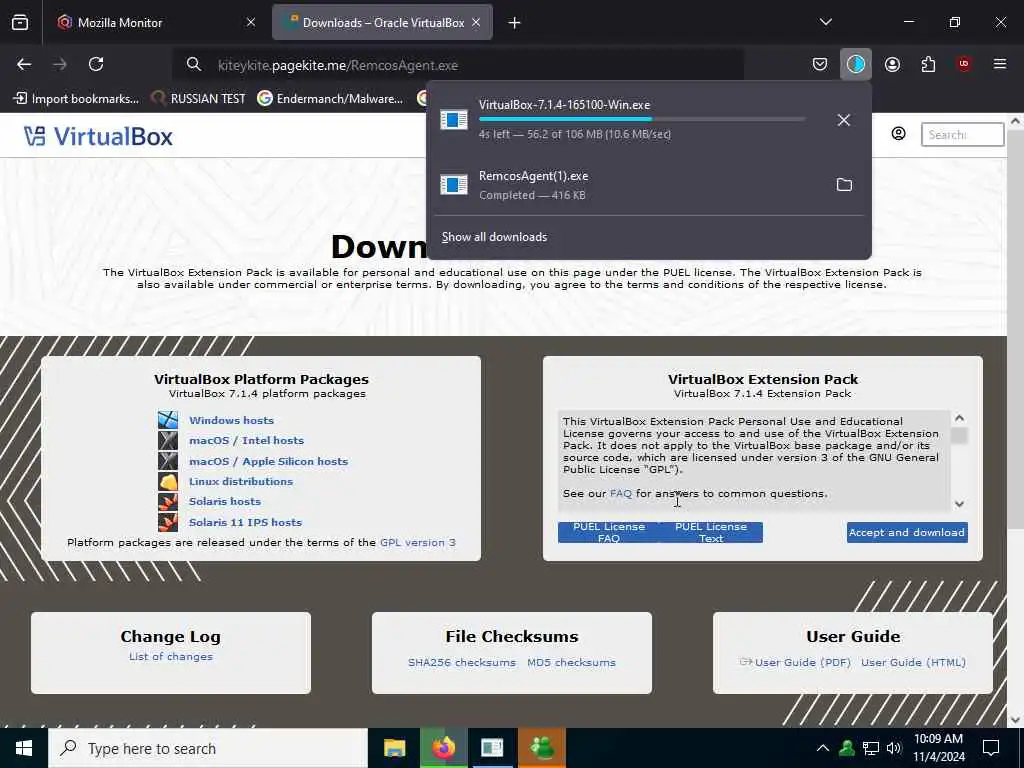Open a new tab
Image resolution: width=1024 pixels, height=768 pixels.
tap(515, 23)
